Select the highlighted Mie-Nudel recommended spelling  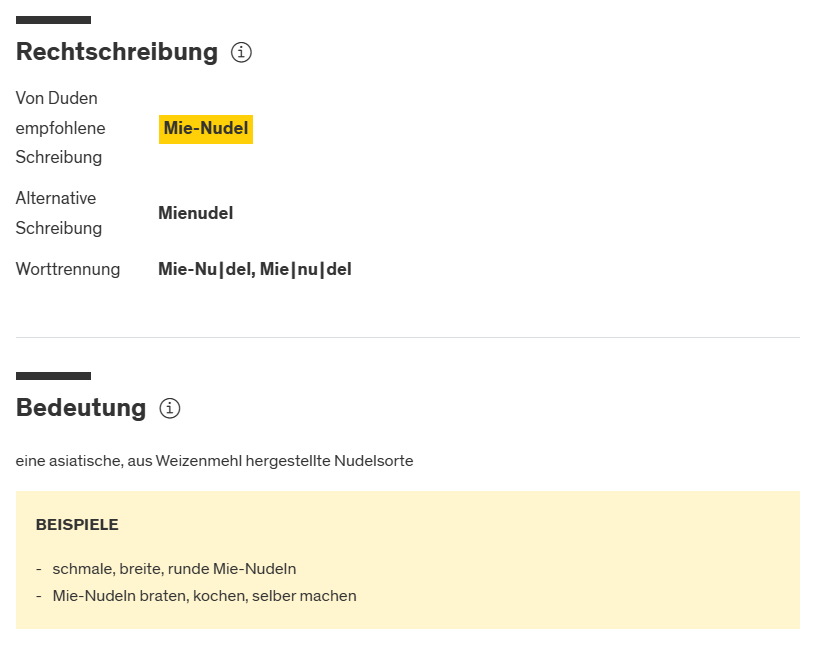coord(206,128)
